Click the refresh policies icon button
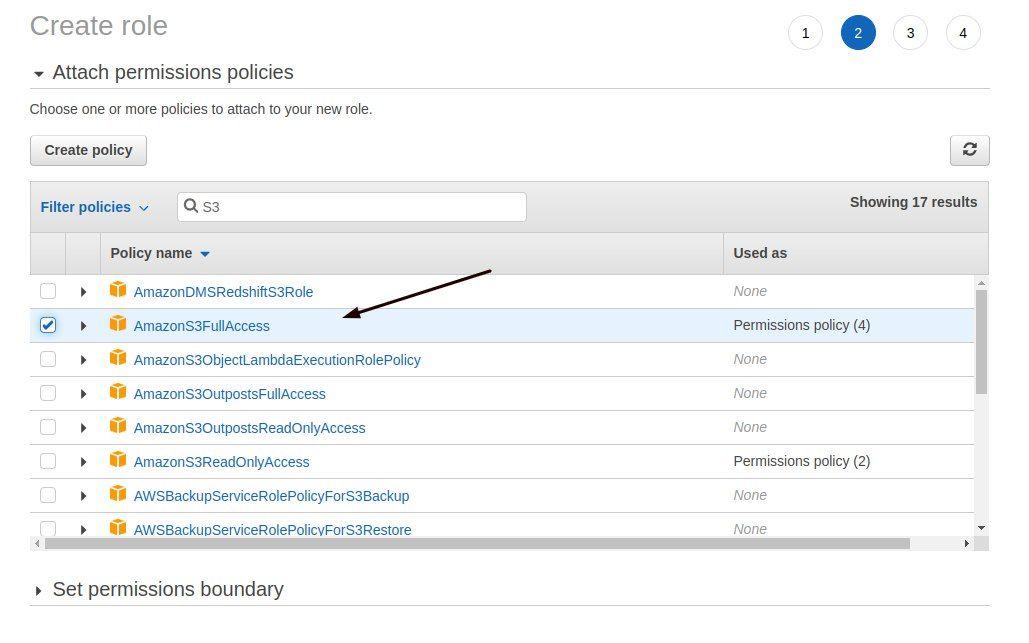The width and height of the screenshot is (1029, 643). 969,150
